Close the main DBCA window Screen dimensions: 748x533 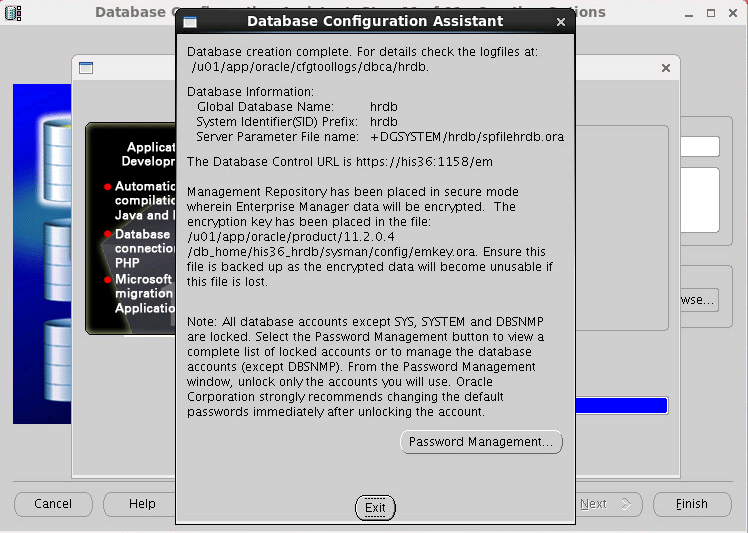pos(733,13)
